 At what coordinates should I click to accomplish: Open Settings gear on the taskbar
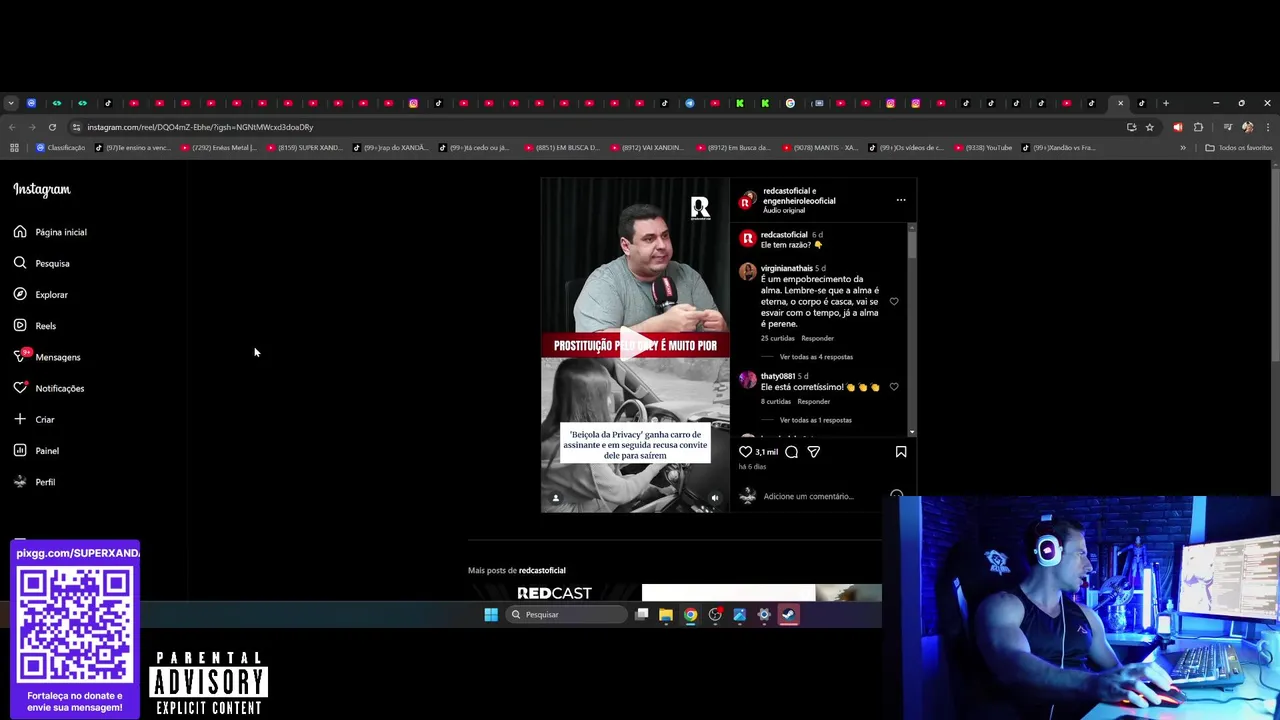coord(764,615)
